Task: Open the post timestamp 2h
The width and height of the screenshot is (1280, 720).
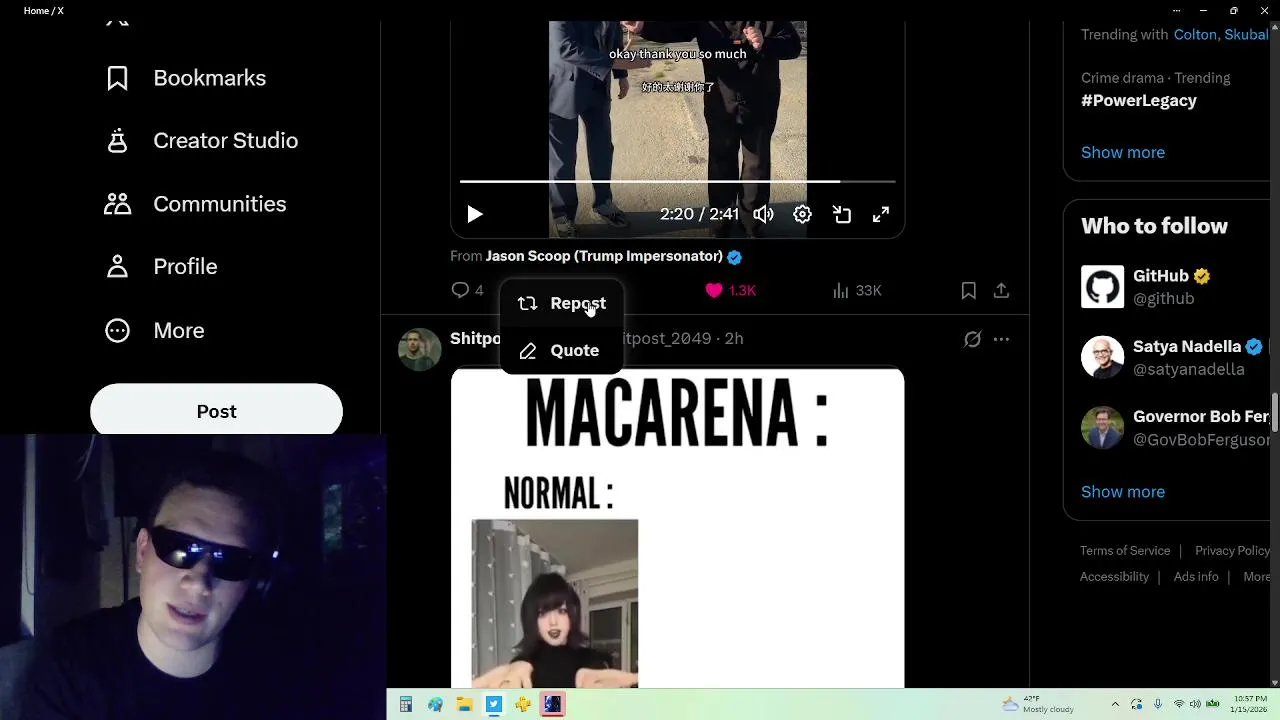Action: (734, 339)
